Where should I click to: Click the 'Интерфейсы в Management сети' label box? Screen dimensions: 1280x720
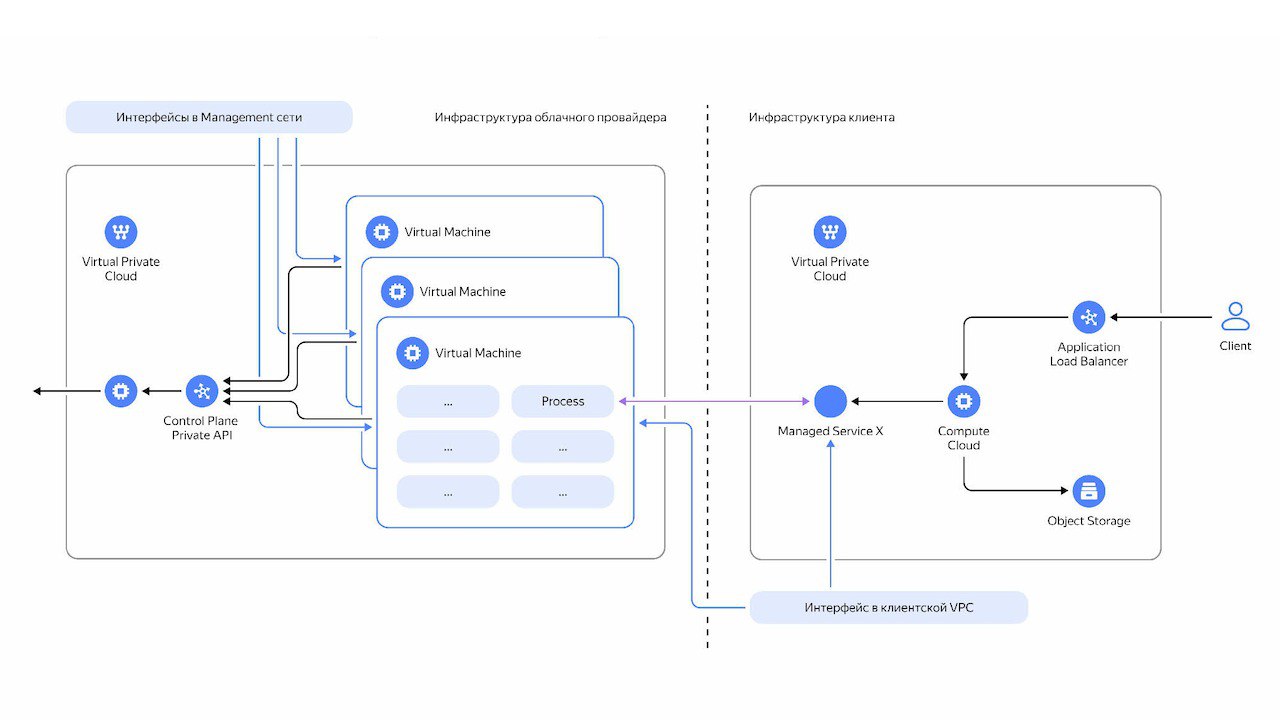click(209, 117)
